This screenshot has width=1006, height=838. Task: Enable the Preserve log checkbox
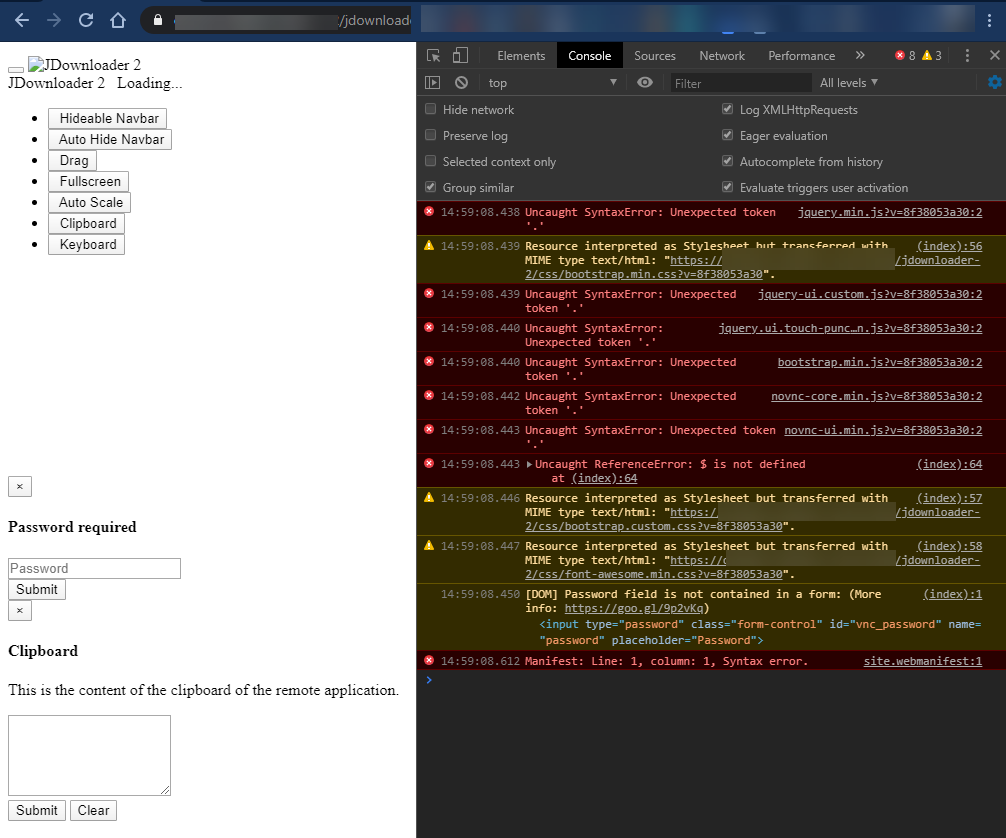click(429, 135)
